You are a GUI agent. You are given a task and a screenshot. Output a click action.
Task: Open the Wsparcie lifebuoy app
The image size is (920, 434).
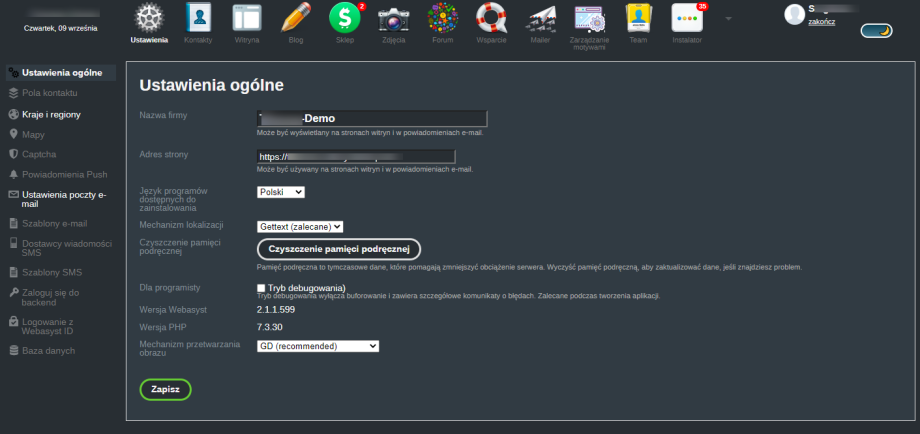pyautogui.click(x=491, y=18)
